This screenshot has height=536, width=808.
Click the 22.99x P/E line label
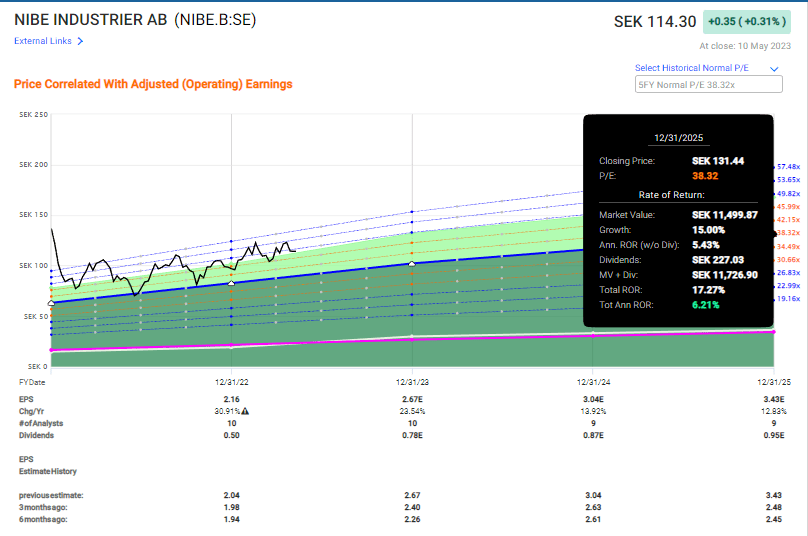(x=788, y=286)
